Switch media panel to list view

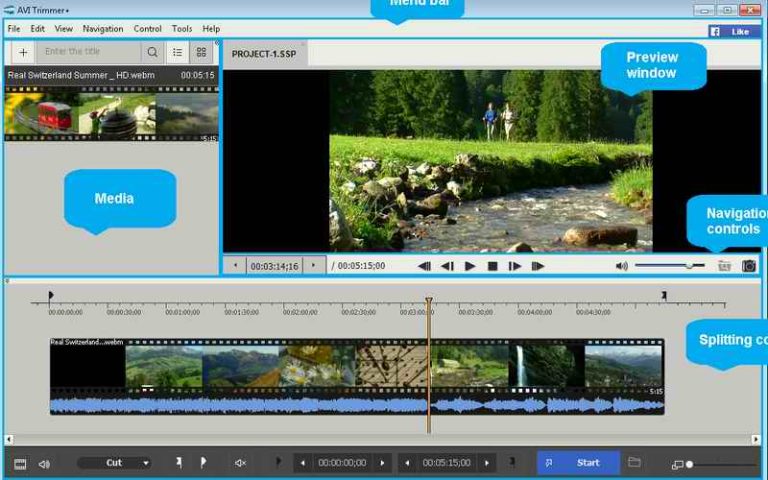[177, 52]
